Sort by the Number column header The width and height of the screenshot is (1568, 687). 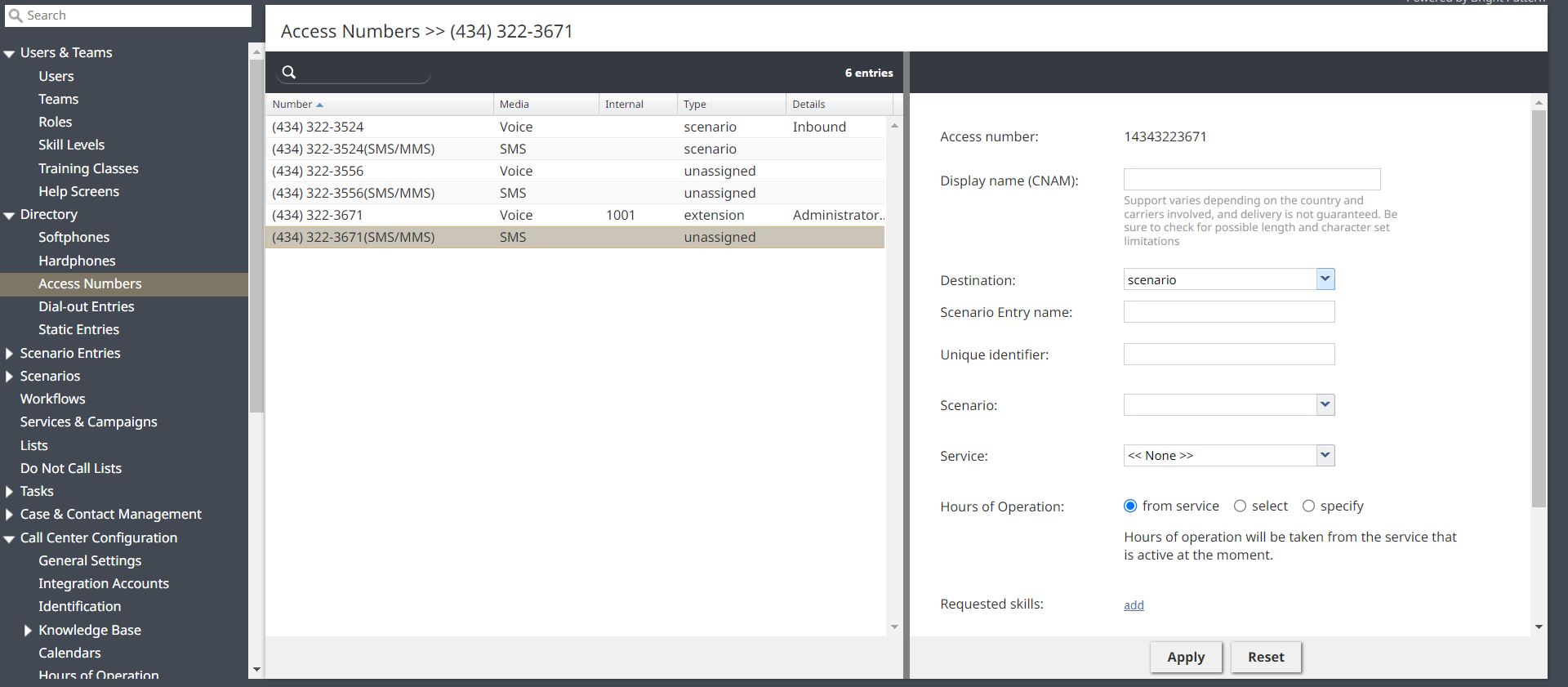[380, 105]
